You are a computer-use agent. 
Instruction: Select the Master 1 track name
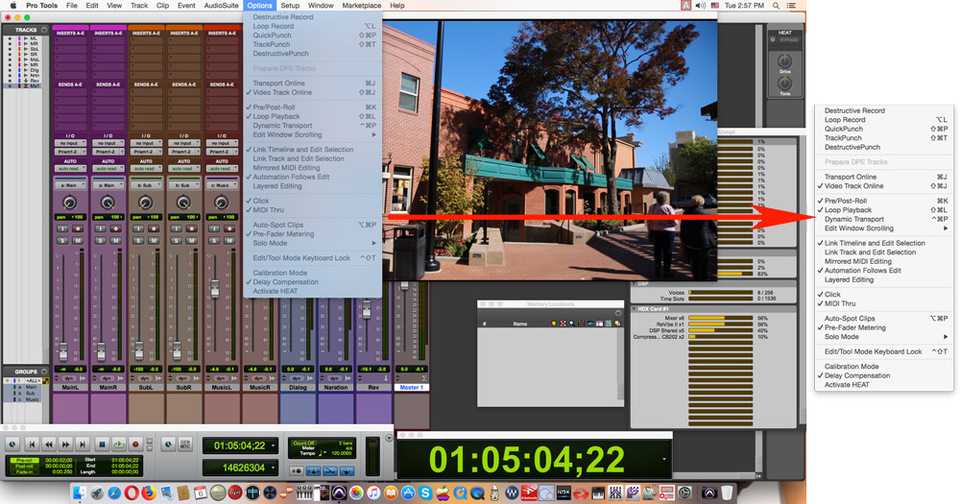412,386
